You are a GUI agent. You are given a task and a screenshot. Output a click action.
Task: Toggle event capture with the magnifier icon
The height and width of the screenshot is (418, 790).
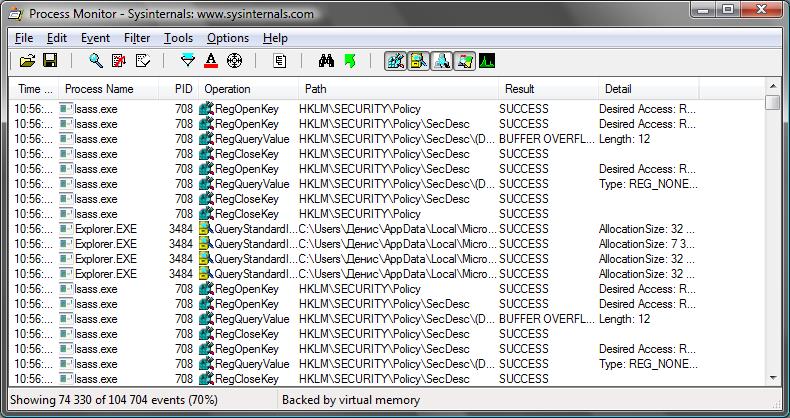point(96,61)
